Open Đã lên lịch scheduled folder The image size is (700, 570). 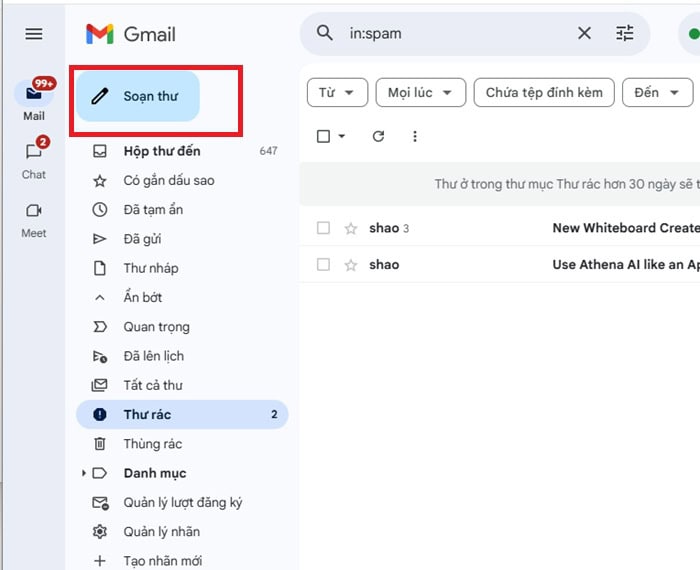tap(182, 356)
